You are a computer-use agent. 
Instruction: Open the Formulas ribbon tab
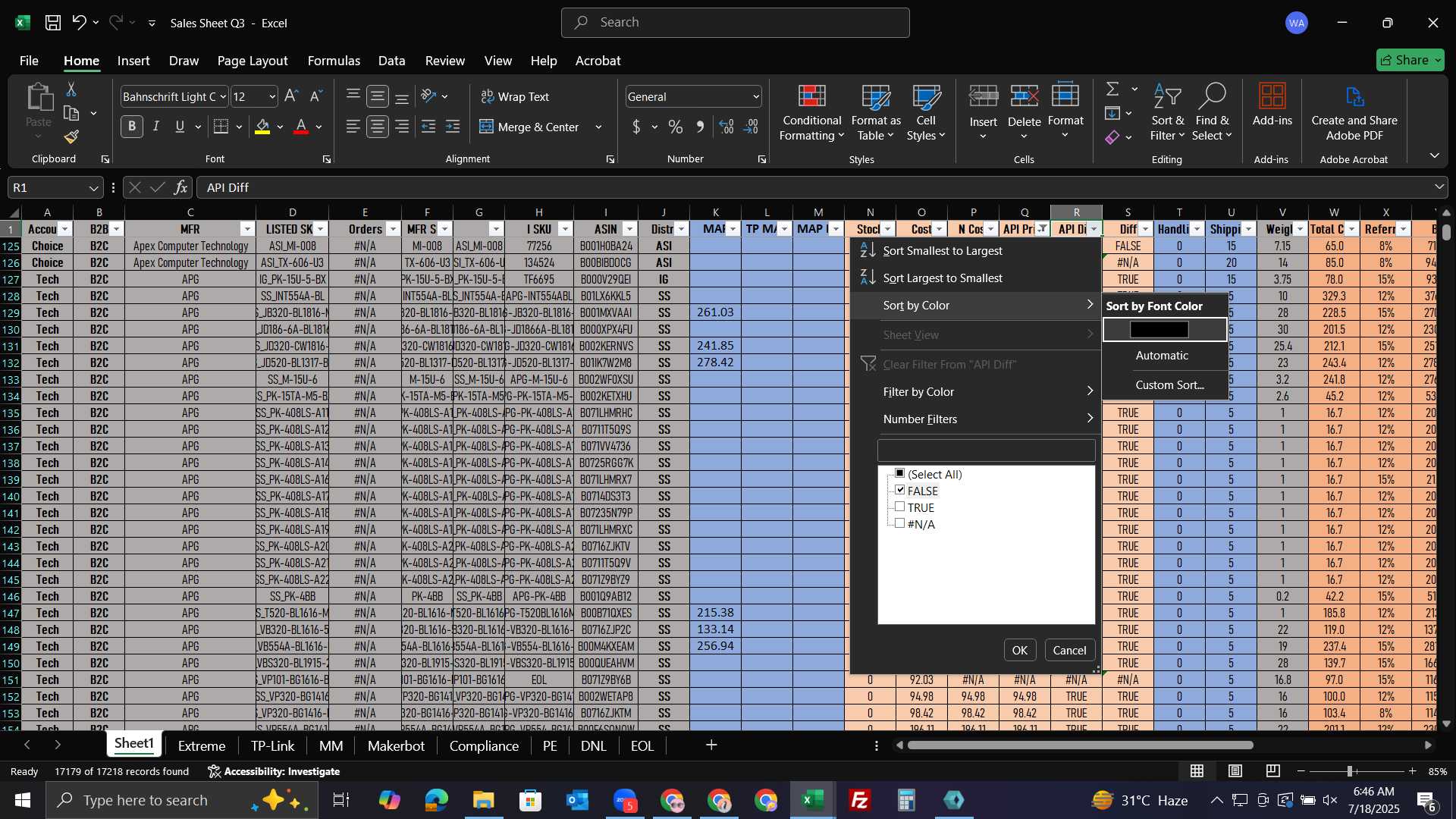[334, 61]
